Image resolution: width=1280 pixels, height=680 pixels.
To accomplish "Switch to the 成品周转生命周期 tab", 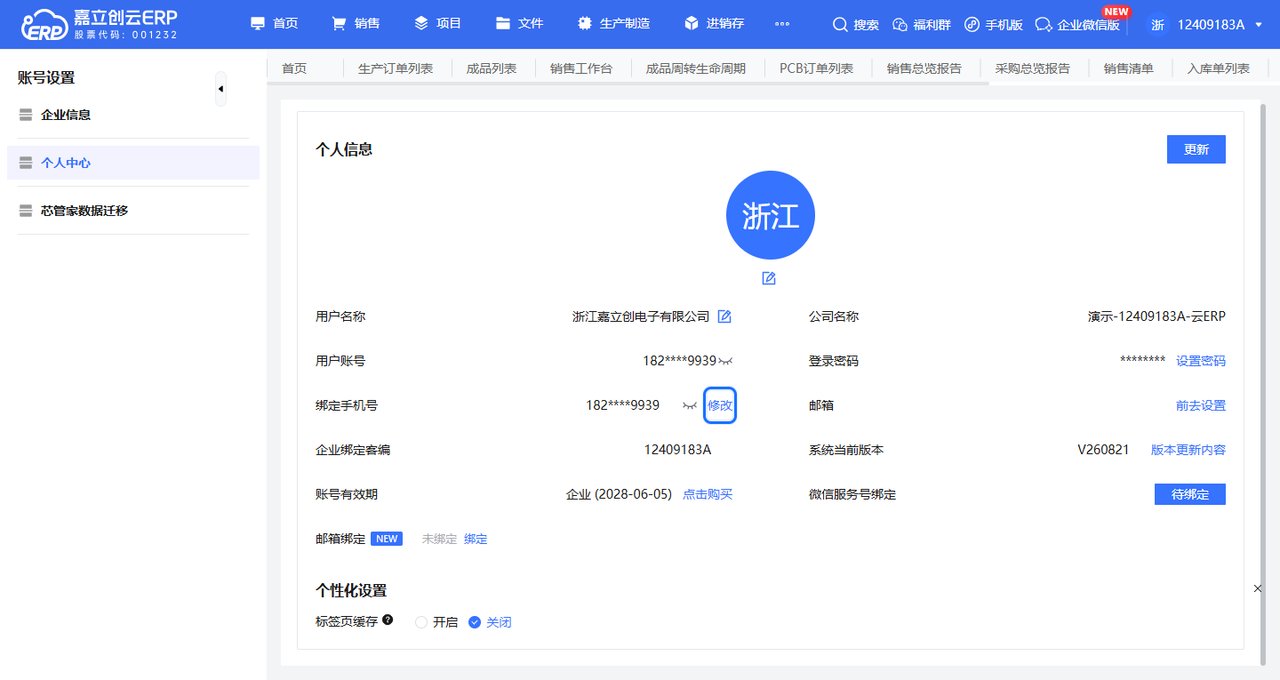I will (x=696, y=69).
